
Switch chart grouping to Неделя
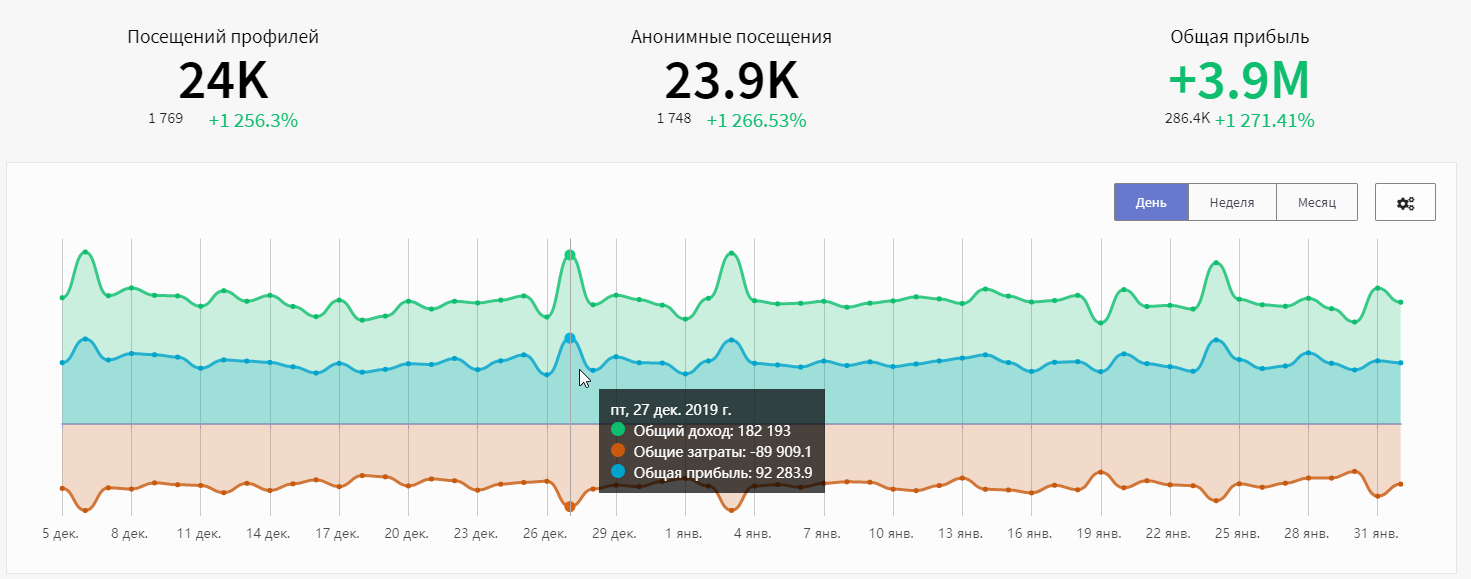point(1232,202)
